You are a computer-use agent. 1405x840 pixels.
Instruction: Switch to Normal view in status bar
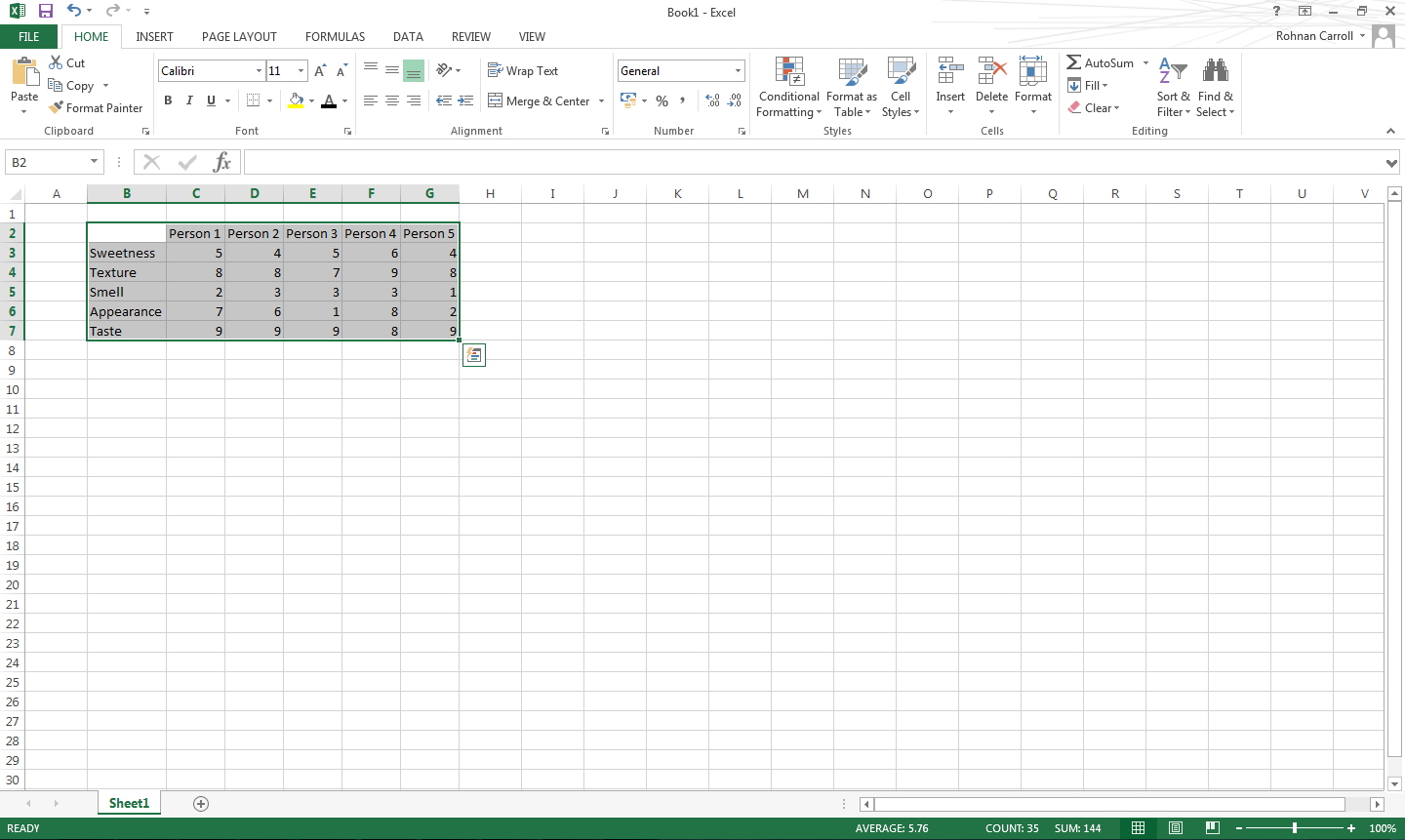tap(1138, 828)
